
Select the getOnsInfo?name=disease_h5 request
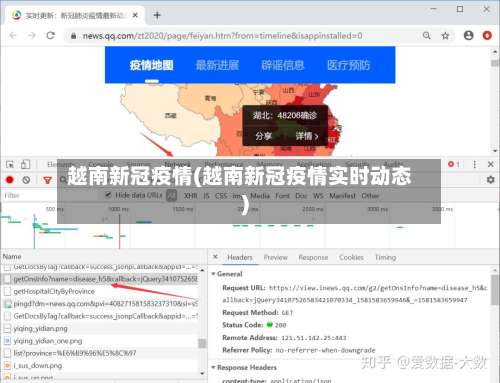[x=100, y=279]
